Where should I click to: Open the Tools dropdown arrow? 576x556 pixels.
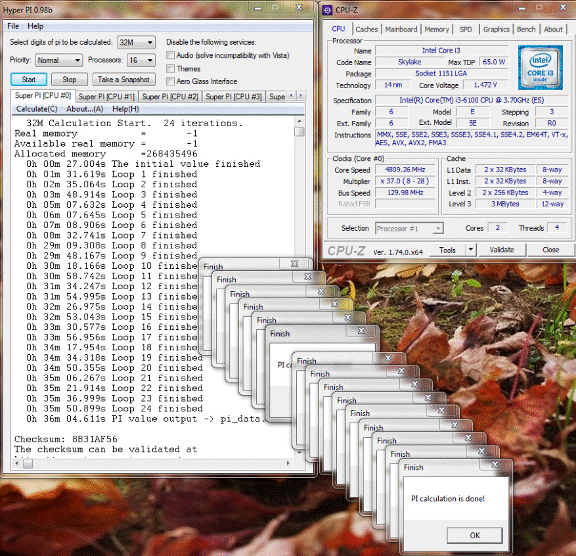tap(471, 250)
